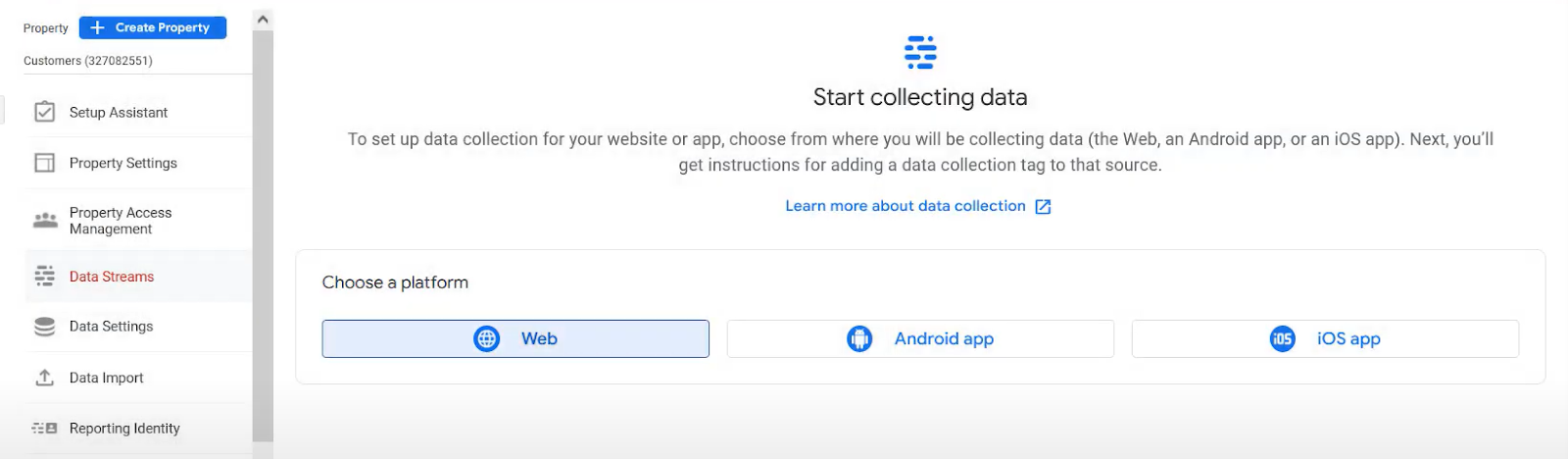Image resolution: width=1568 pixels, height=459 pixels.
Task: Go to Property Settings
Action: (x=123, y=163)
